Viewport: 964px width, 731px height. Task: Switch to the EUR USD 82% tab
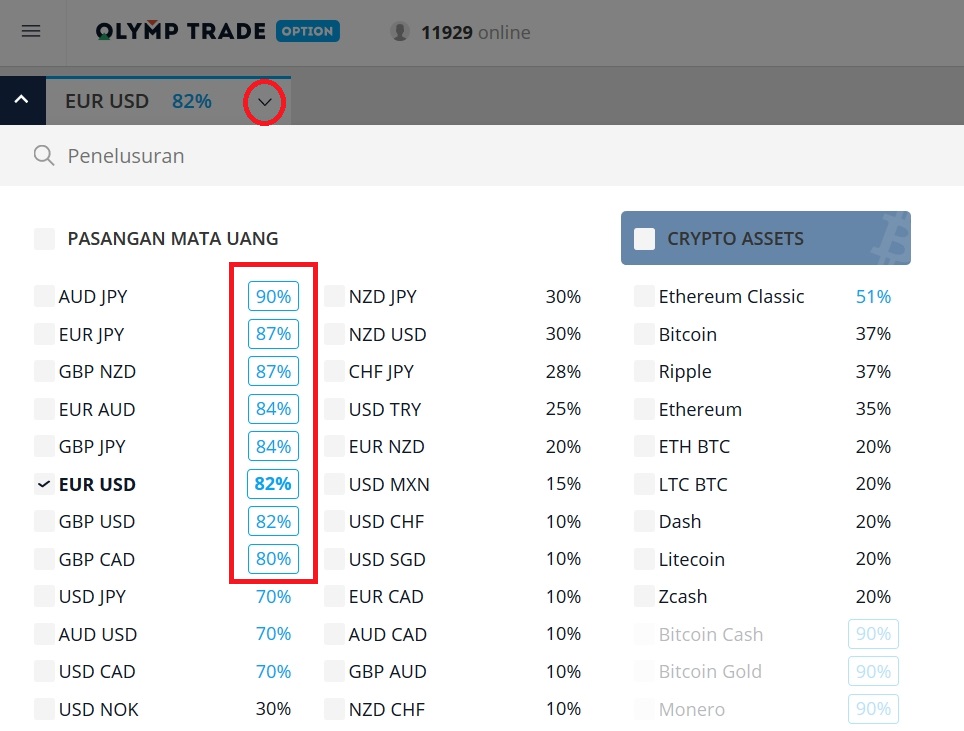(x=140, y=101)
